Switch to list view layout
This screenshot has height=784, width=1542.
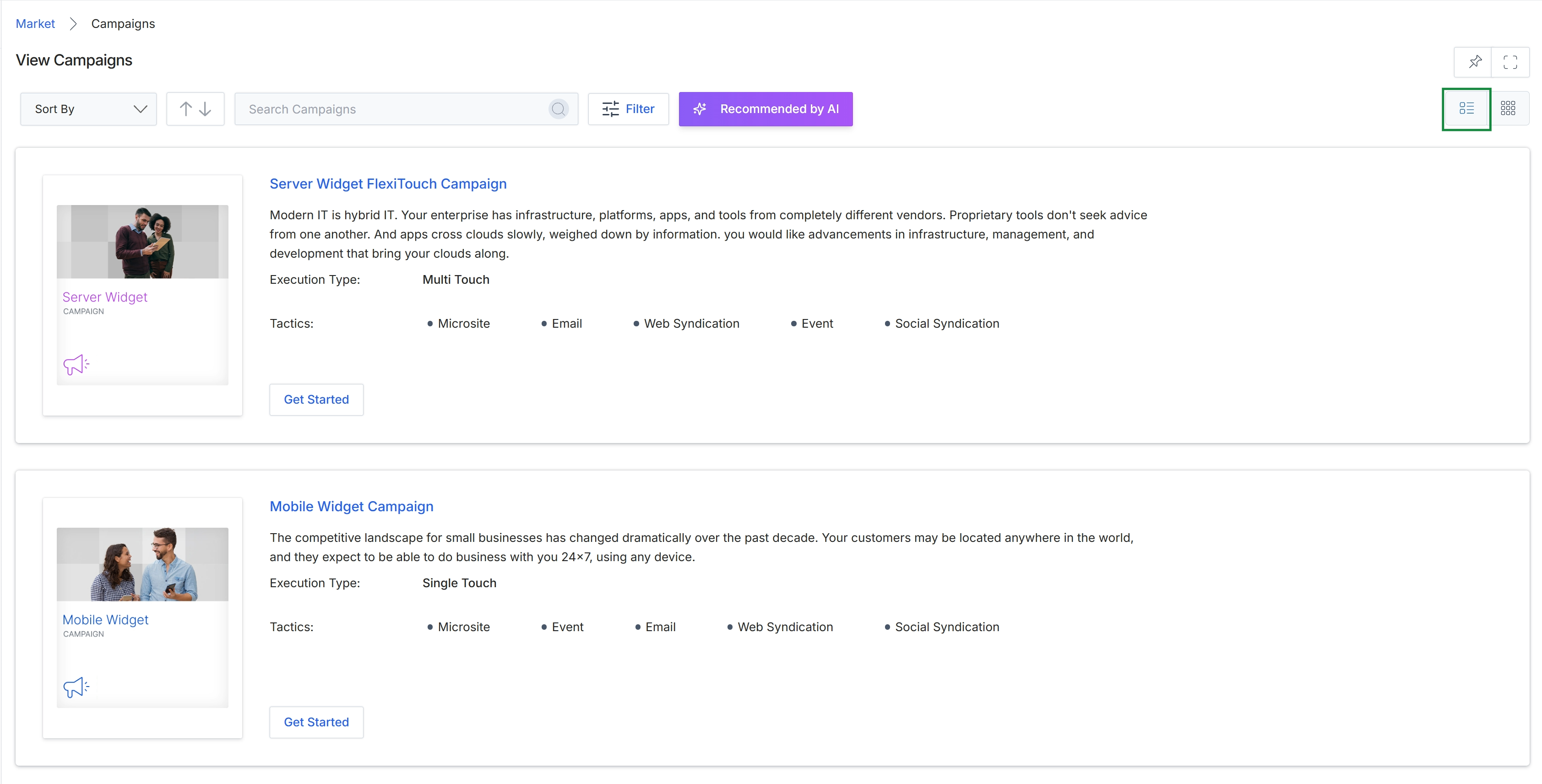pyautogui.click(x=1466, y=108)
